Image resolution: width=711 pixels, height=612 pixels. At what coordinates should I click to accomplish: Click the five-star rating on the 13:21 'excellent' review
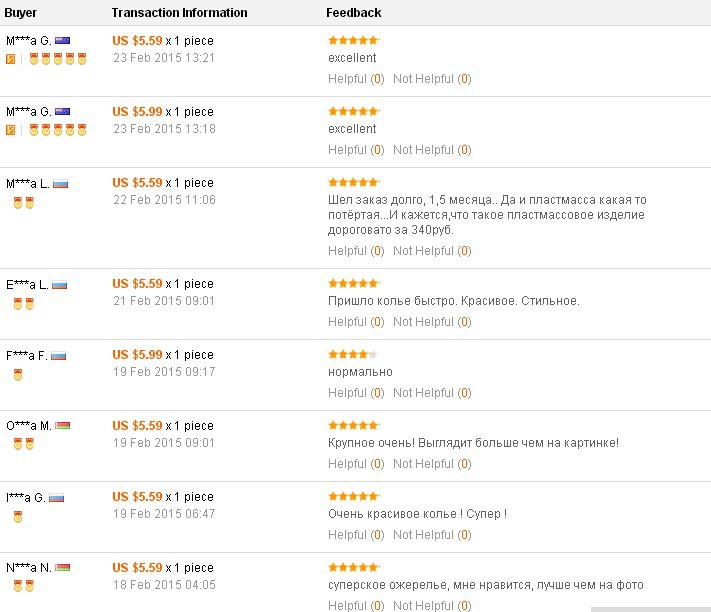[353, 40]
